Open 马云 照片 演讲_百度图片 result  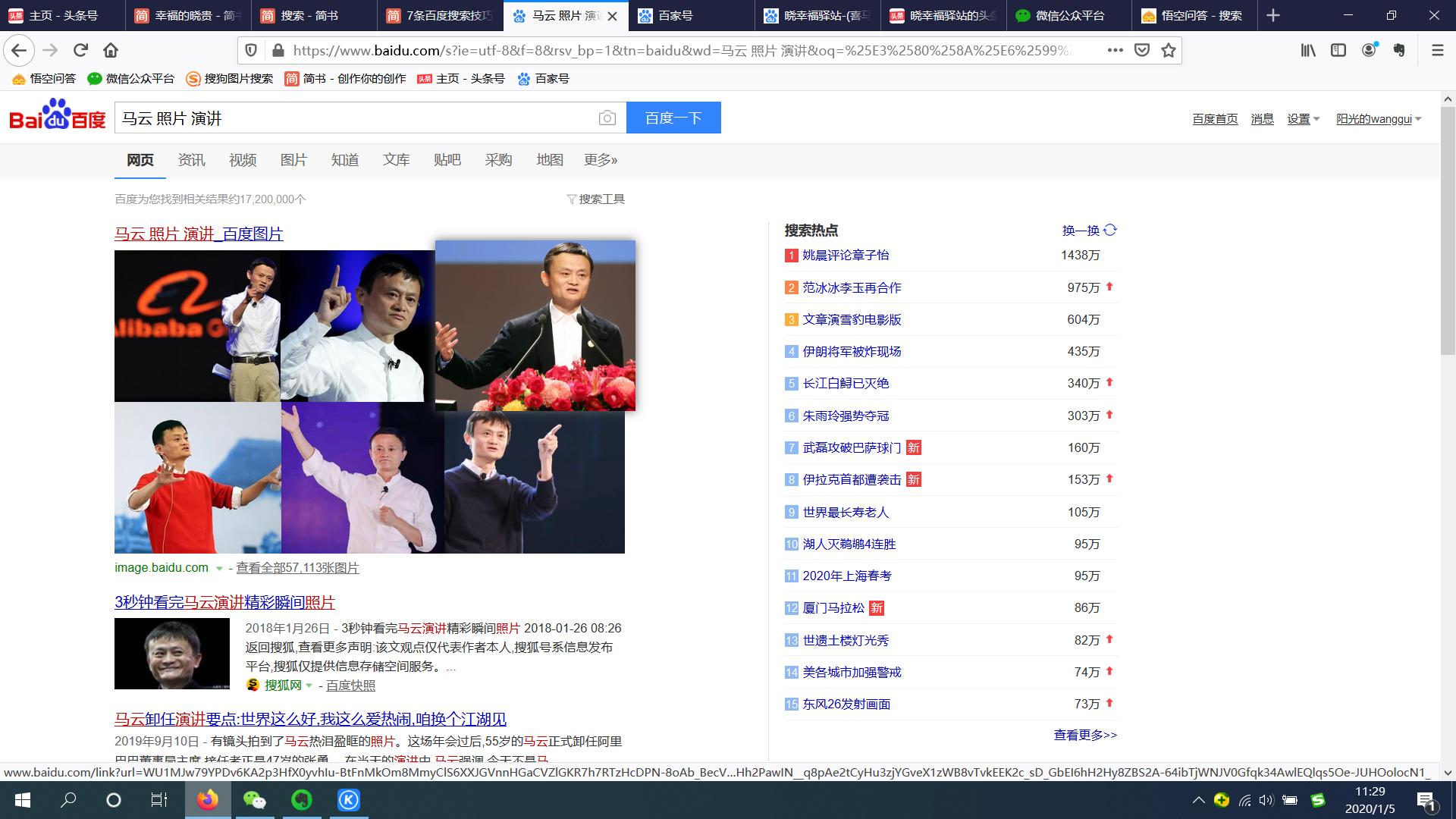point(199,234)
